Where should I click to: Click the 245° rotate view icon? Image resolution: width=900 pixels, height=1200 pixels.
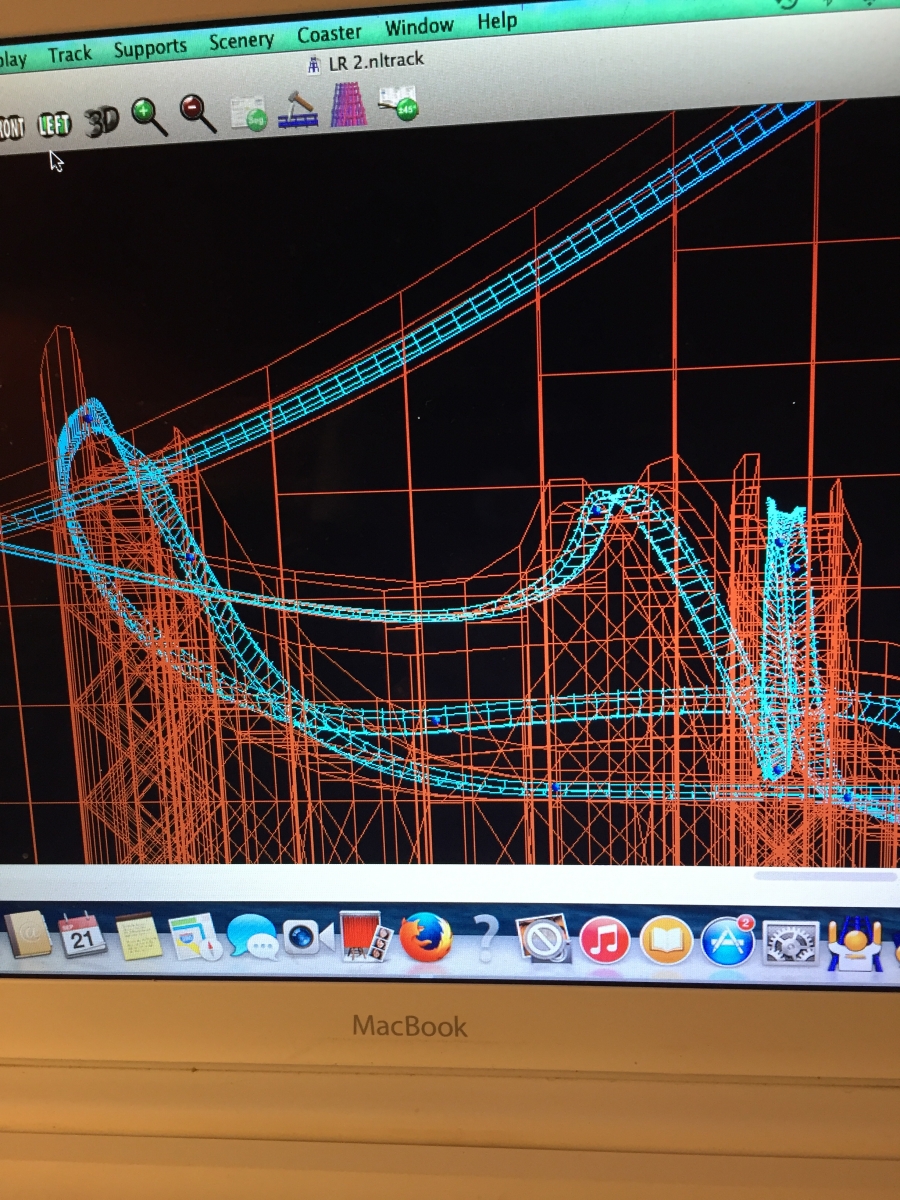[x=398, y=103]
